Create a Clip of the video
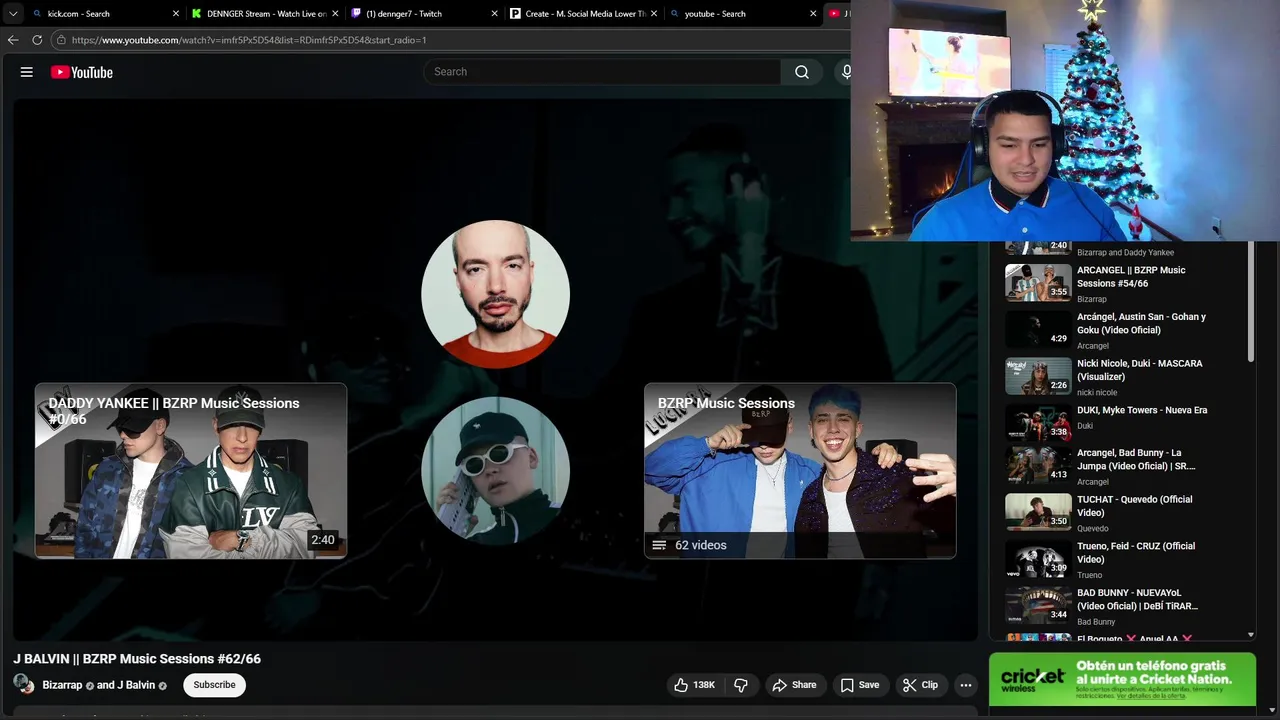1280x720 pixels. (920, 685)
